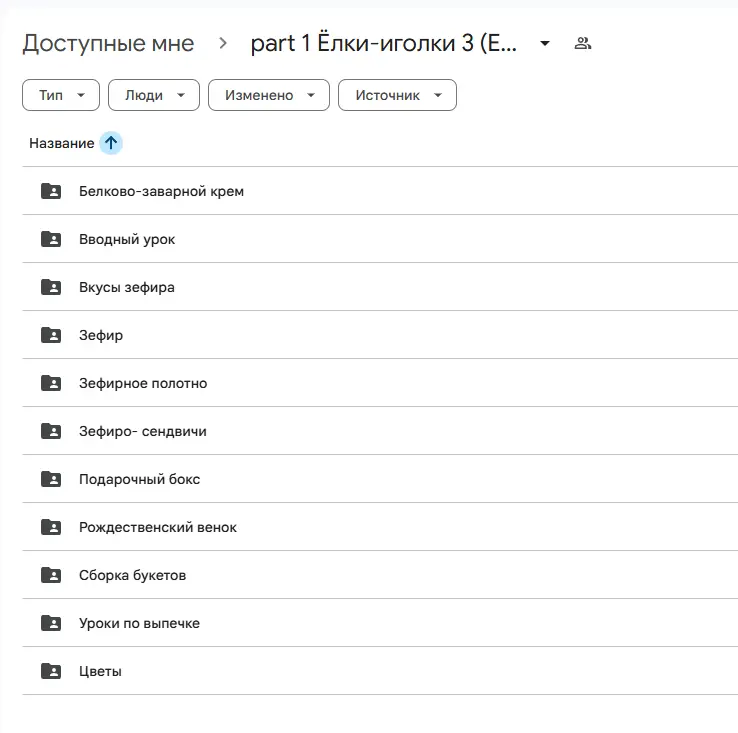The image size is (738, 733).
Task: Open the Источник filter dropdown
Action: point(397,95)
